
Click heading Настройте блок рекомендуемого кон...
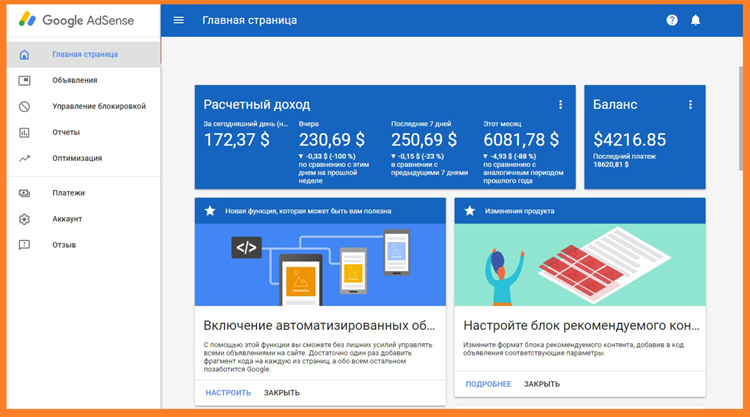point(581,326)
